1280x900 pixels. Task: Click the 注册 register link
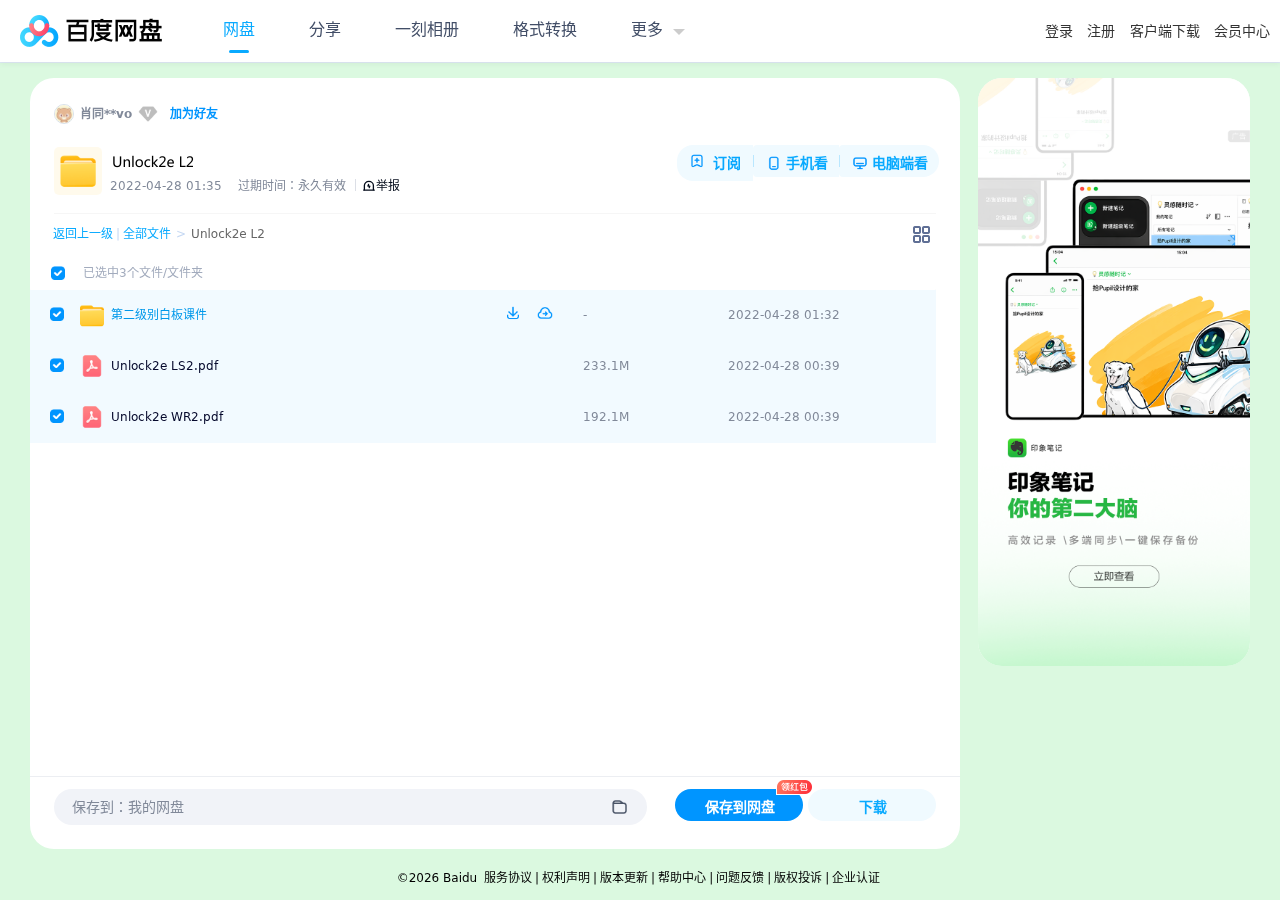1101,31
